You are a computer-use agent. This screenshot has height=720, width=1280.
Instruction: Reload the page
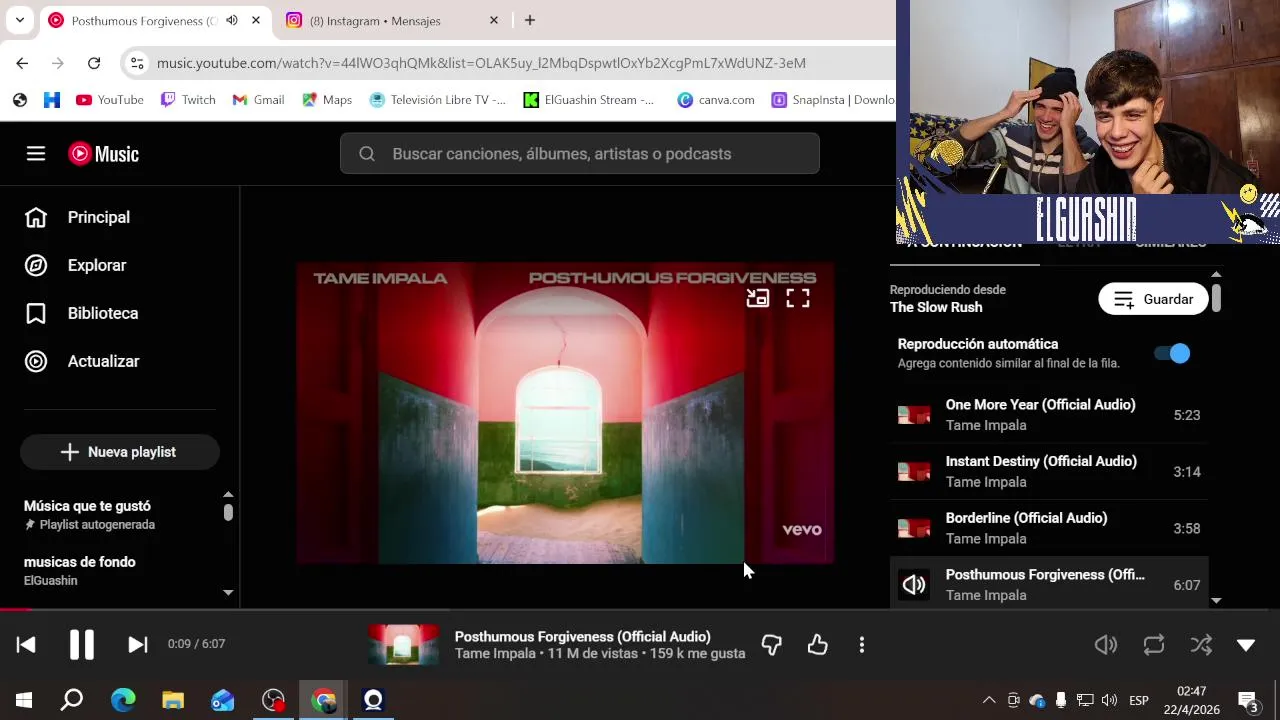pos(94,63)
